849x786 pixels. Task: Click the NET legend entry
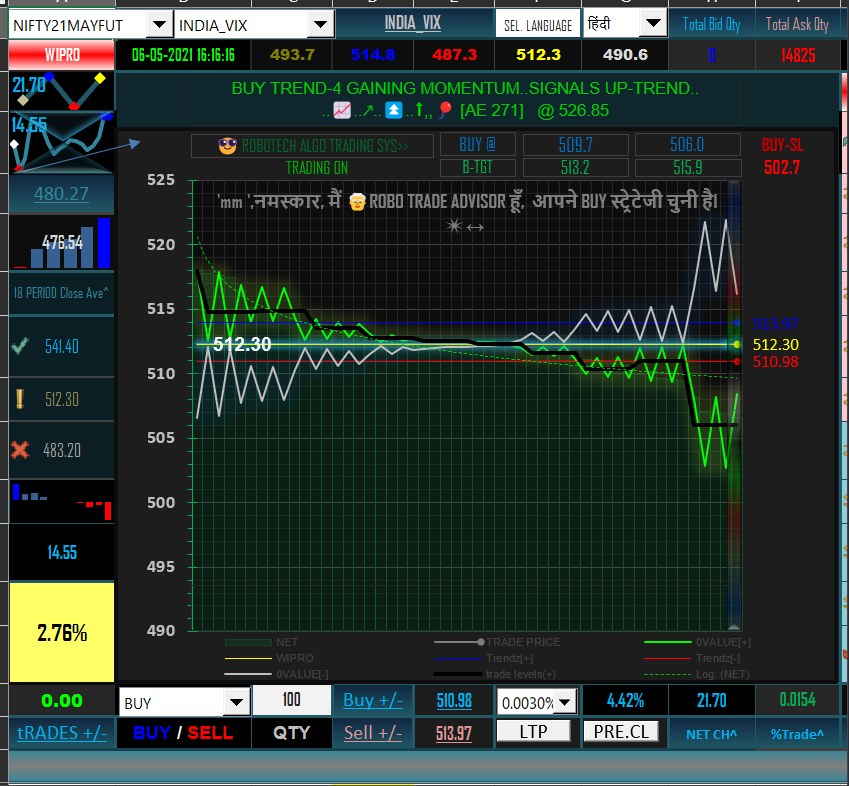tap(262, 642)
